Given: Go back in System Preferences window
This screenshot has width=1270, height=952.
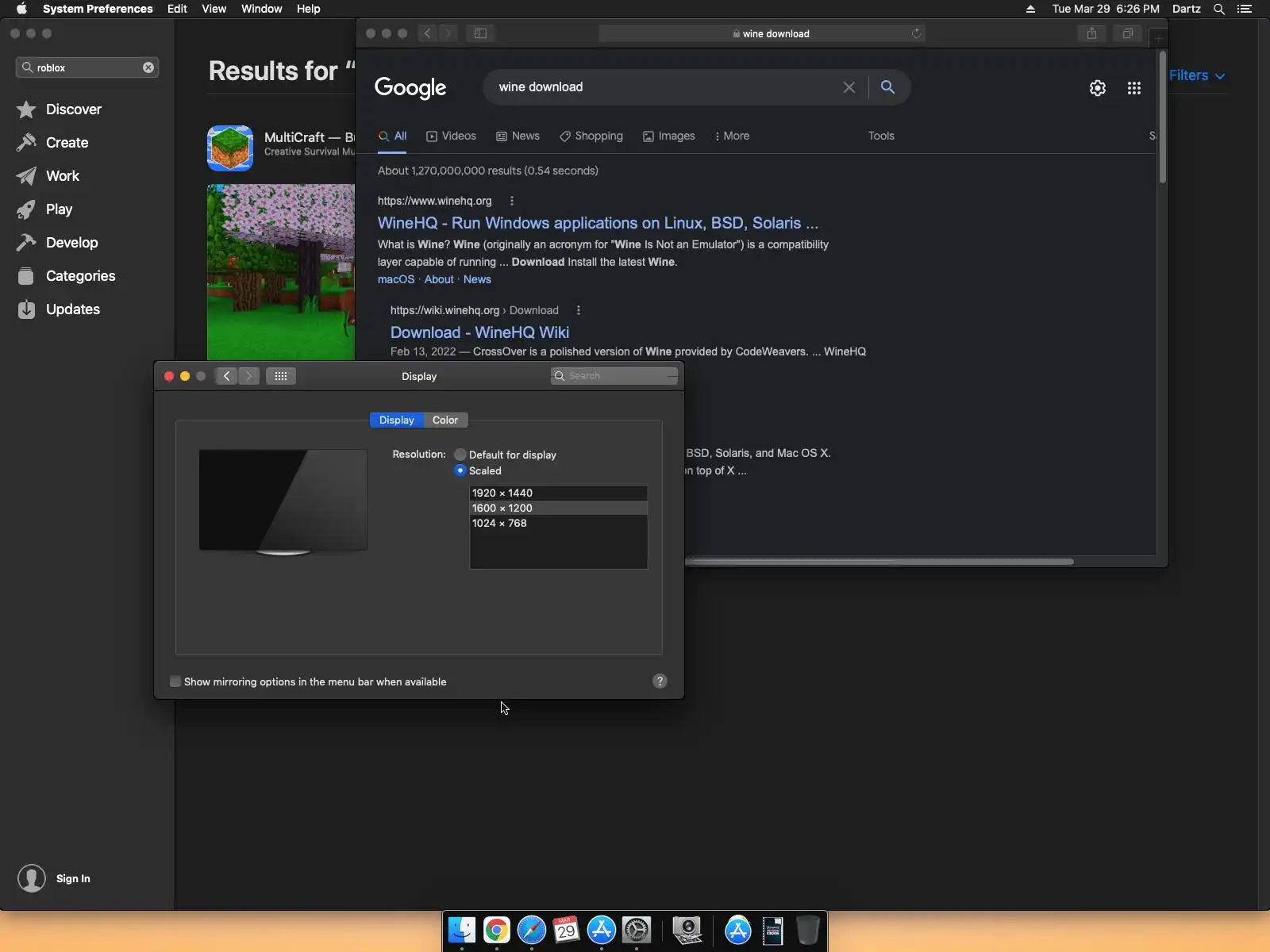Looking at the screenshot, I should 226,376.
